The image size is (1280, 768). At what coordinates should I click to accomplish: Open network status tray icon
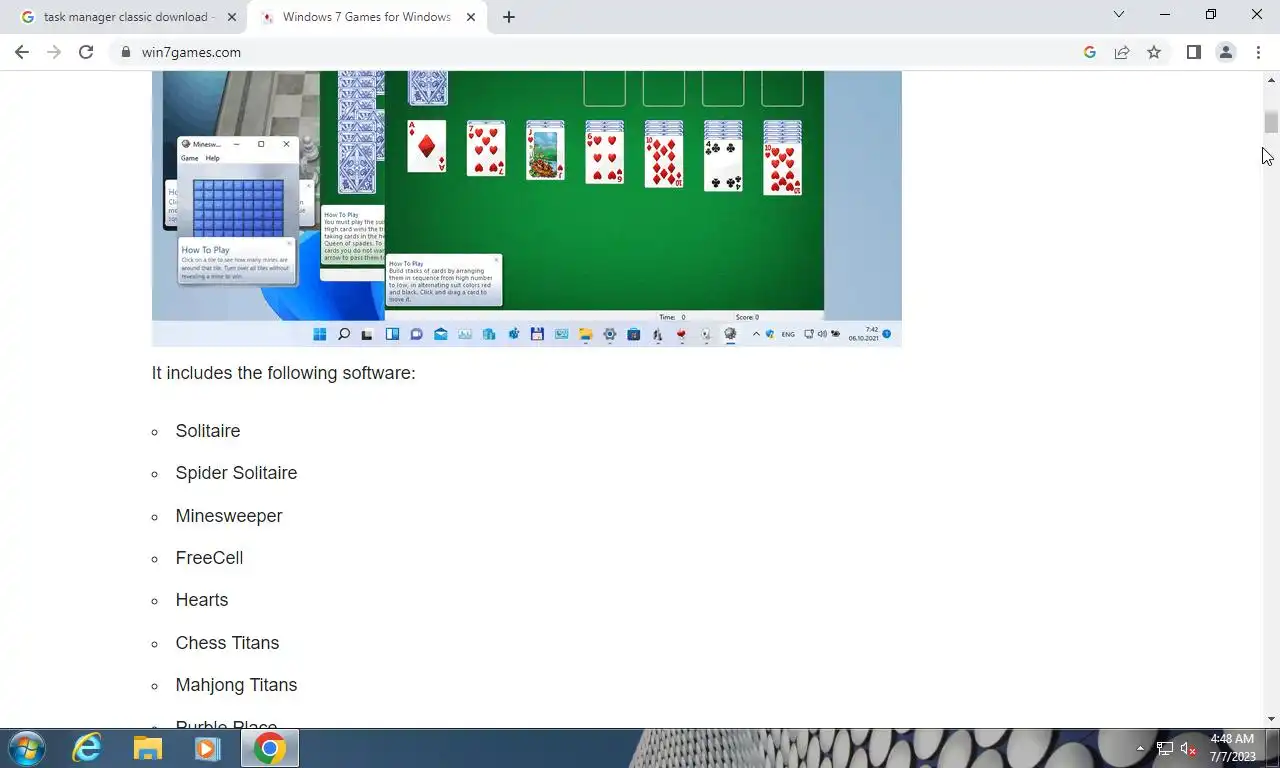pyautogui.click(x=1165, y=748)
